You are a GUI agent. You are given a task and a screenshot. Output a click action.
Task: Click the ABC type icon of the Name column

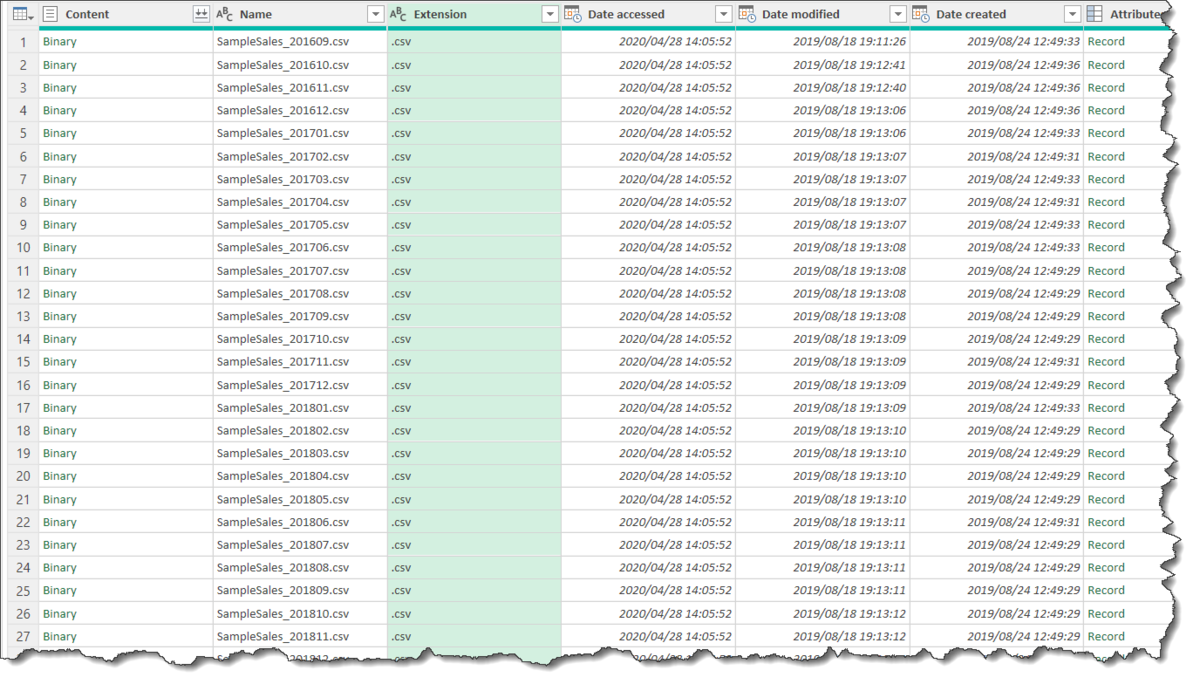(x=225, y=15)
